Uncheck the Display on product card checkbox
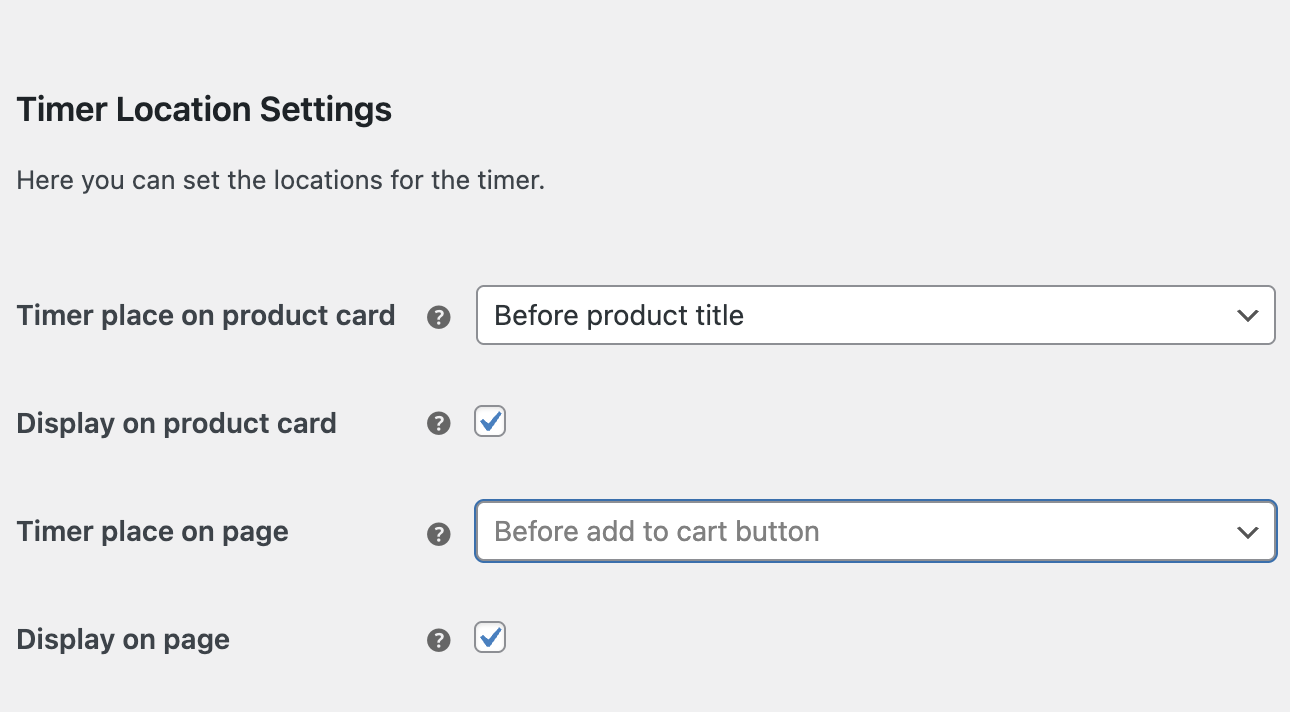The height and width of the screenshot is (712, 1290). tap(490, 422)
